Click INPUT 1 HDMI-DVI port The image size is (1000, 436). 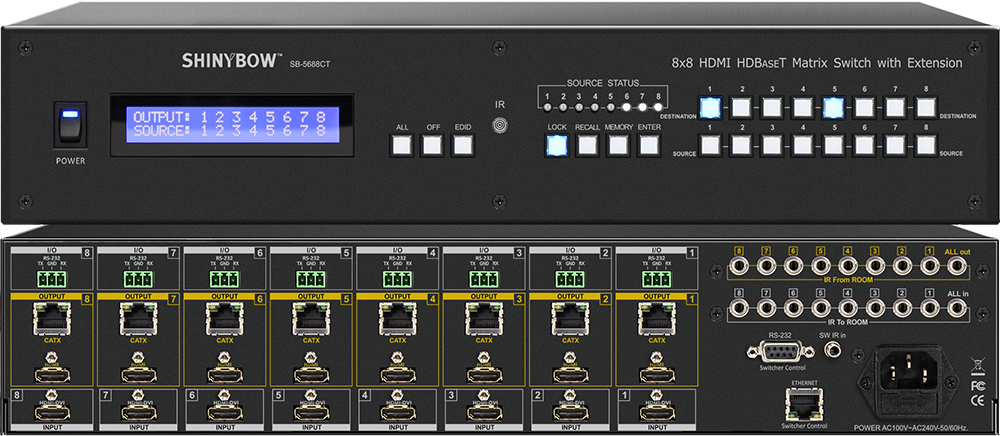pos(656,412)
